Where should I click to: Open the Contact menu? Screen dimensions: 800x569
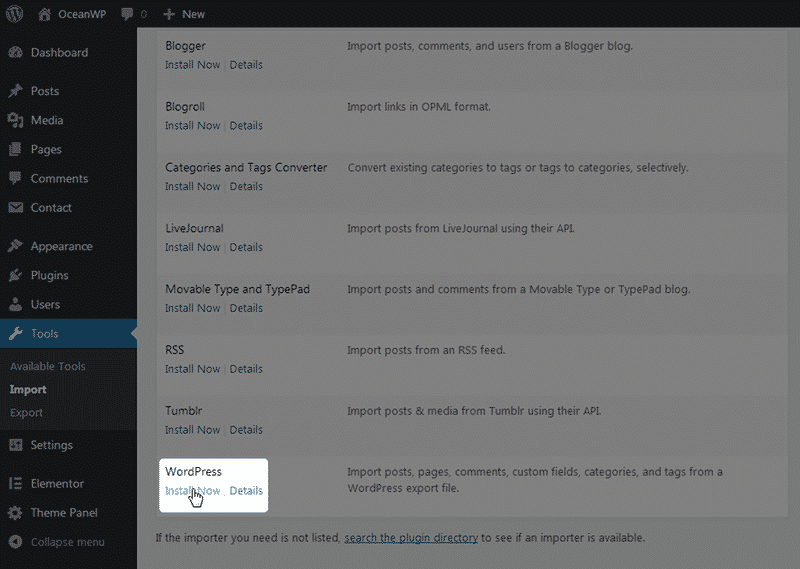coord(51,208)
